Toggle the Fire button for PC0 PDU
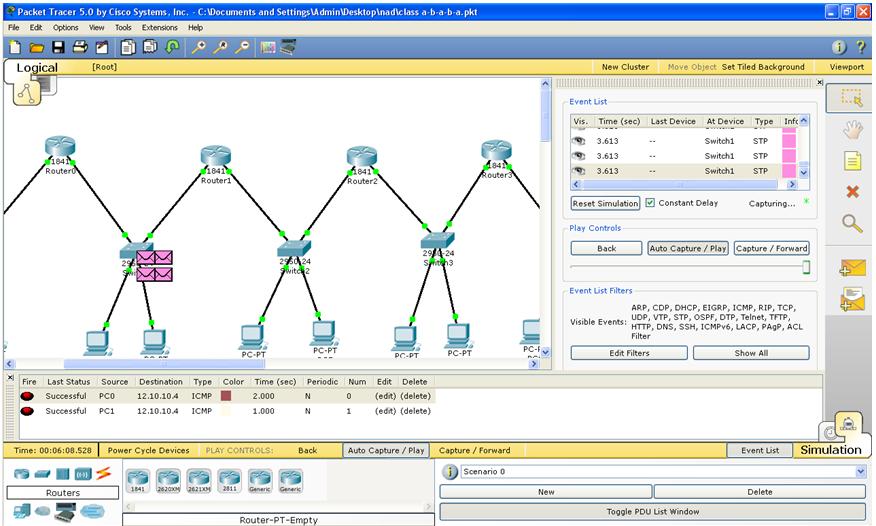Screen dimensions: 876x526 (x=27, y=396)
